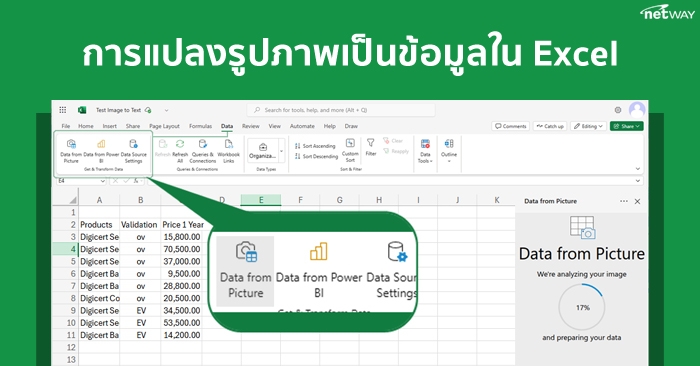
Task: Click the green Excel logo icon
Action: click(x=82, y=110)
